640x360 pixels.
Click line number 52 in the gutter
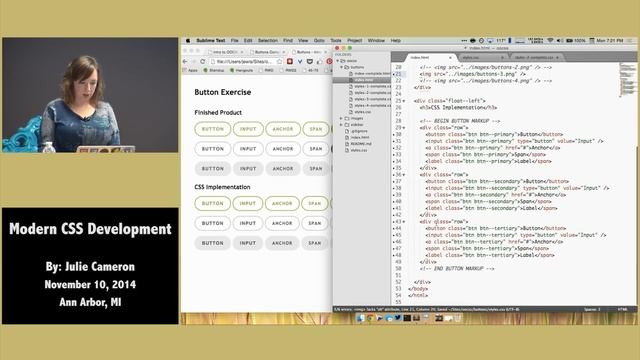point(398,282)
